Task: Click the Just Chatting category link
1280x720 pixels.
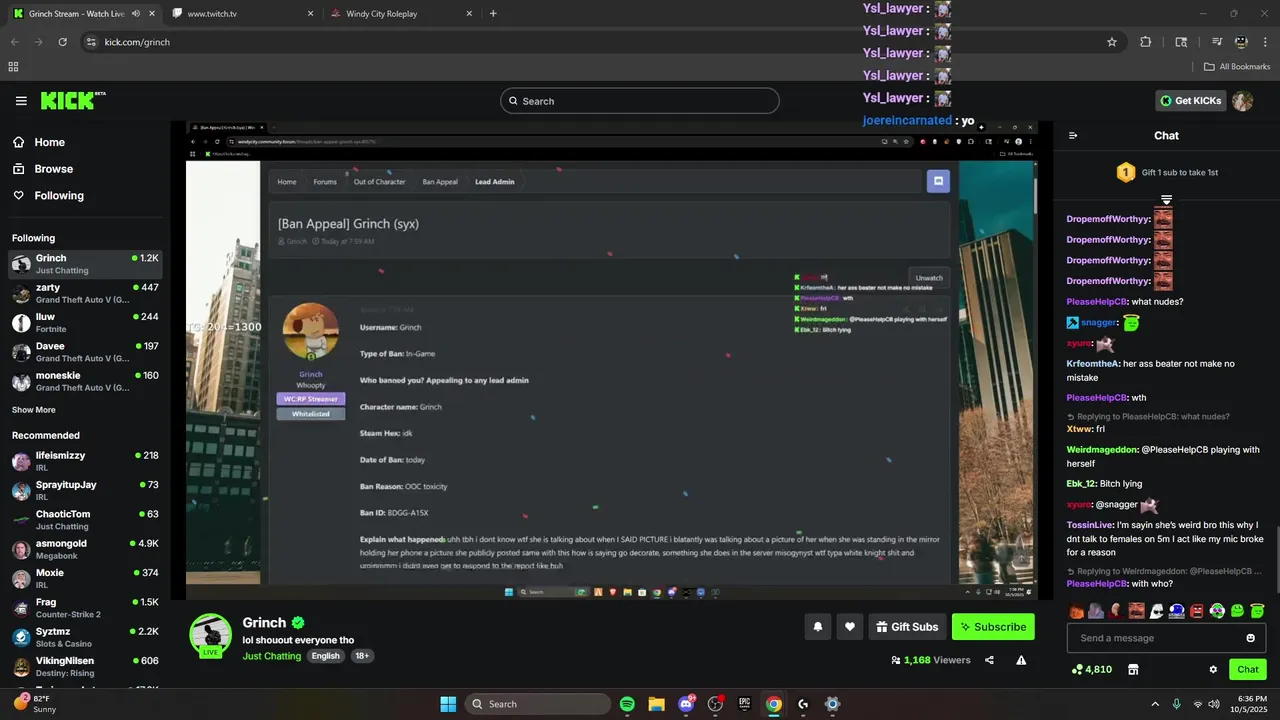Action: coord(272,656)
